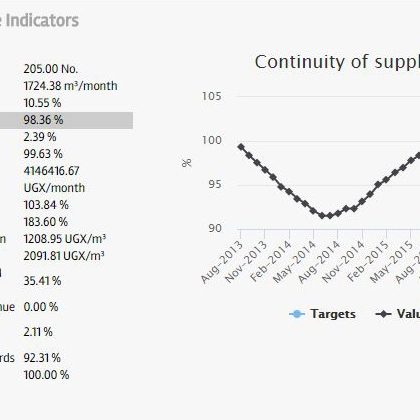Click the Continuity of supply chart title

tap(337, 62)
